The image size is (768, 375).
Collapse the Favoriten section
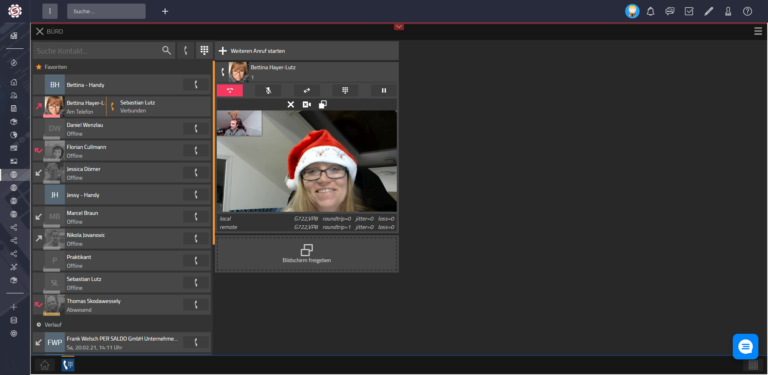point(51,67)
